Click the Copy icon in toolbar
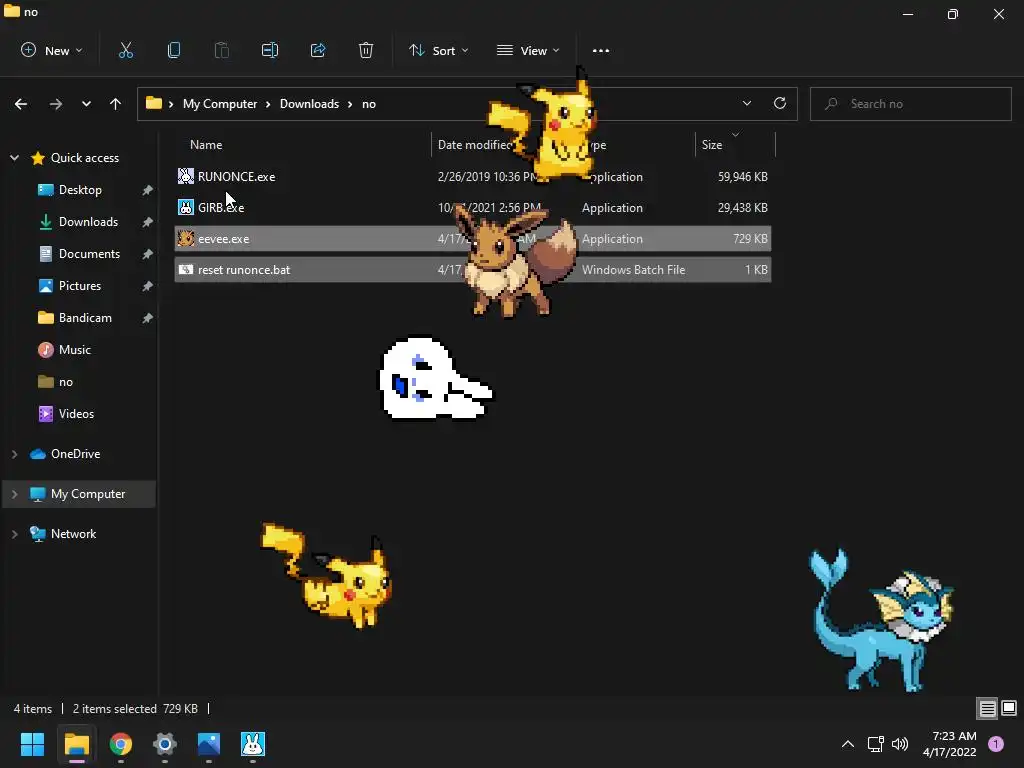Image resolution: width=1024 pixels, height=768 pixels. pyautogui.click(x=174, y=50)
